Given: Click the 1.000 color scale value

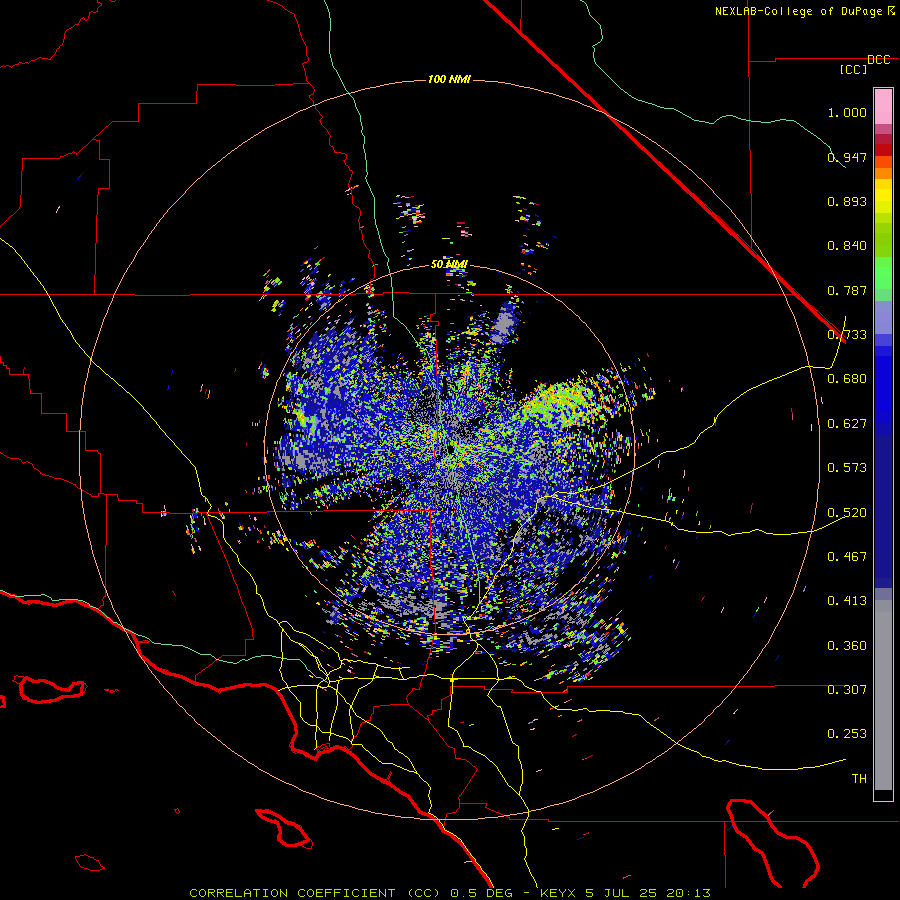Looking at the screenshot, I should coord(847,112).
